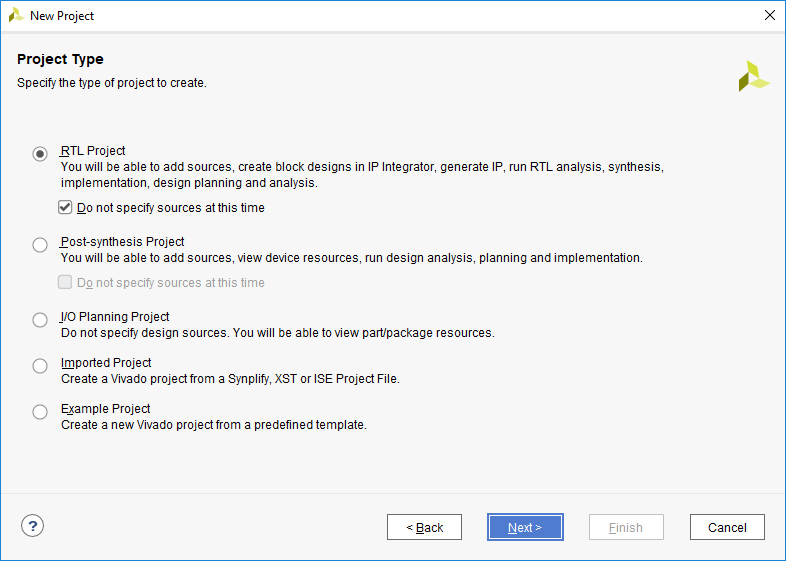Select the RTL Project radio button
The width and height of the screenshot is (786, 561).
40,153
